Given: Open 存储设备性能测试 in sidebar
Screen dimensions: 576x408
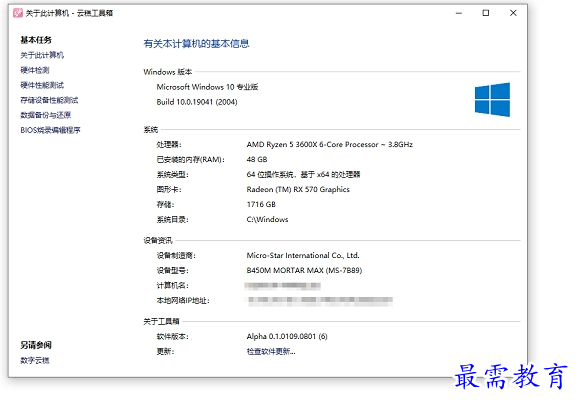Looking at the screenshot, I should 49,100.
